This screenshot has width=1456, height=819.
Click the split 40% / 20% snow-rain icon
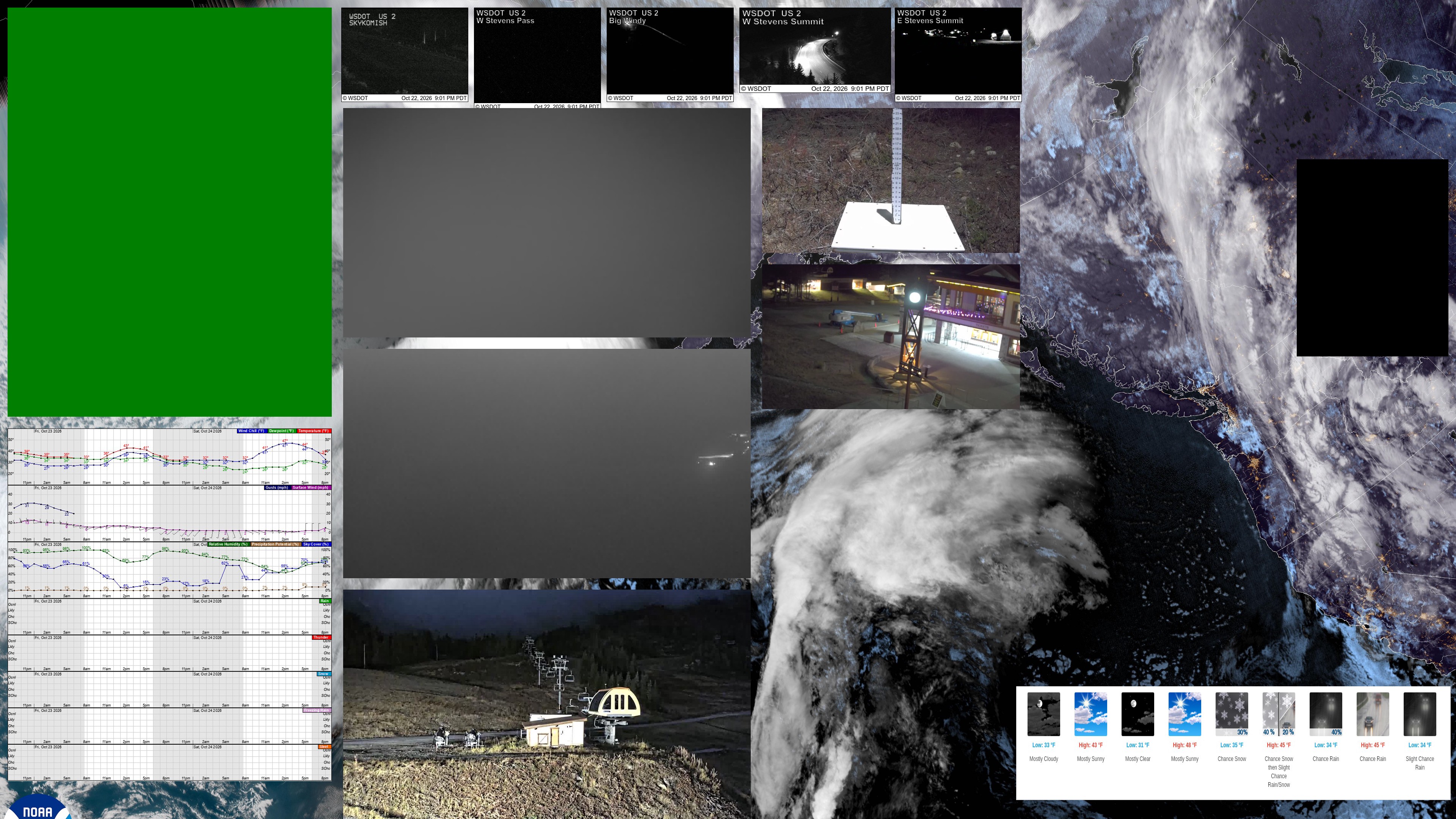[1279, 714]
